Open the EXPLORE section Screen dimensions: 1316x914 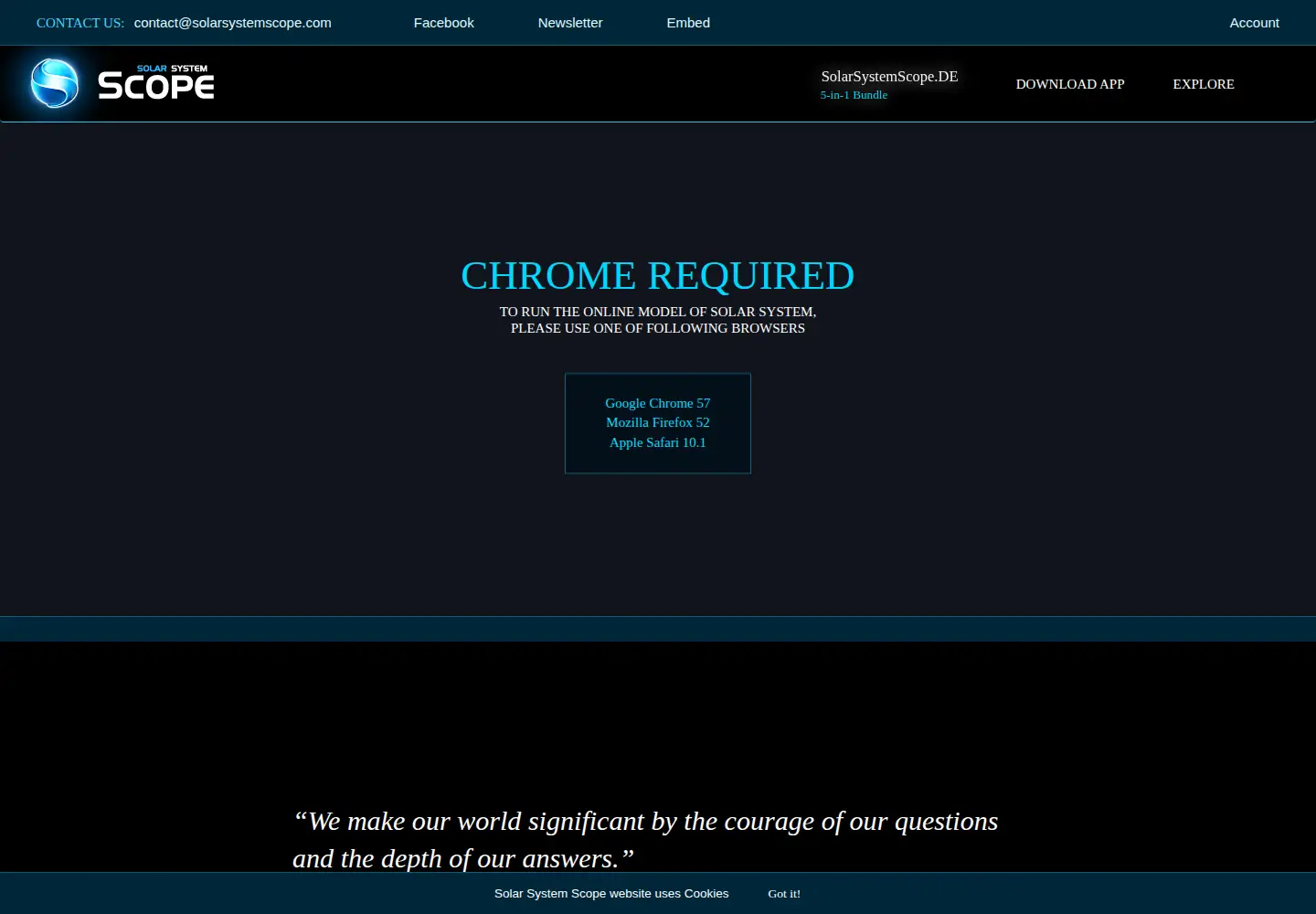click(1204, 84)
